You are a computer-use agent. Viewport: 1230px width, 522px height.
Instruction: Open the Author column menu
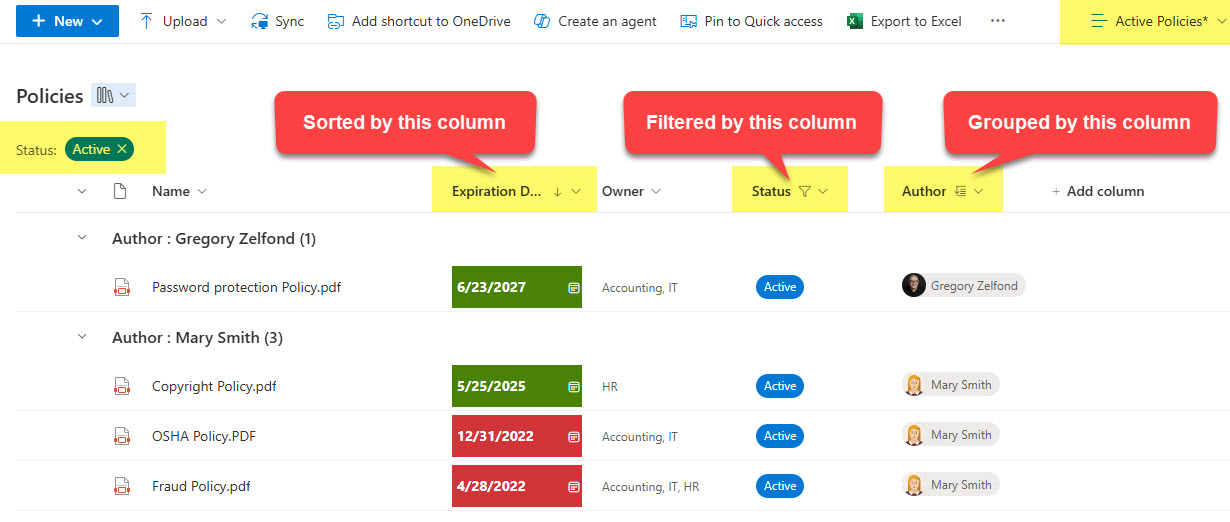[943, 191]
